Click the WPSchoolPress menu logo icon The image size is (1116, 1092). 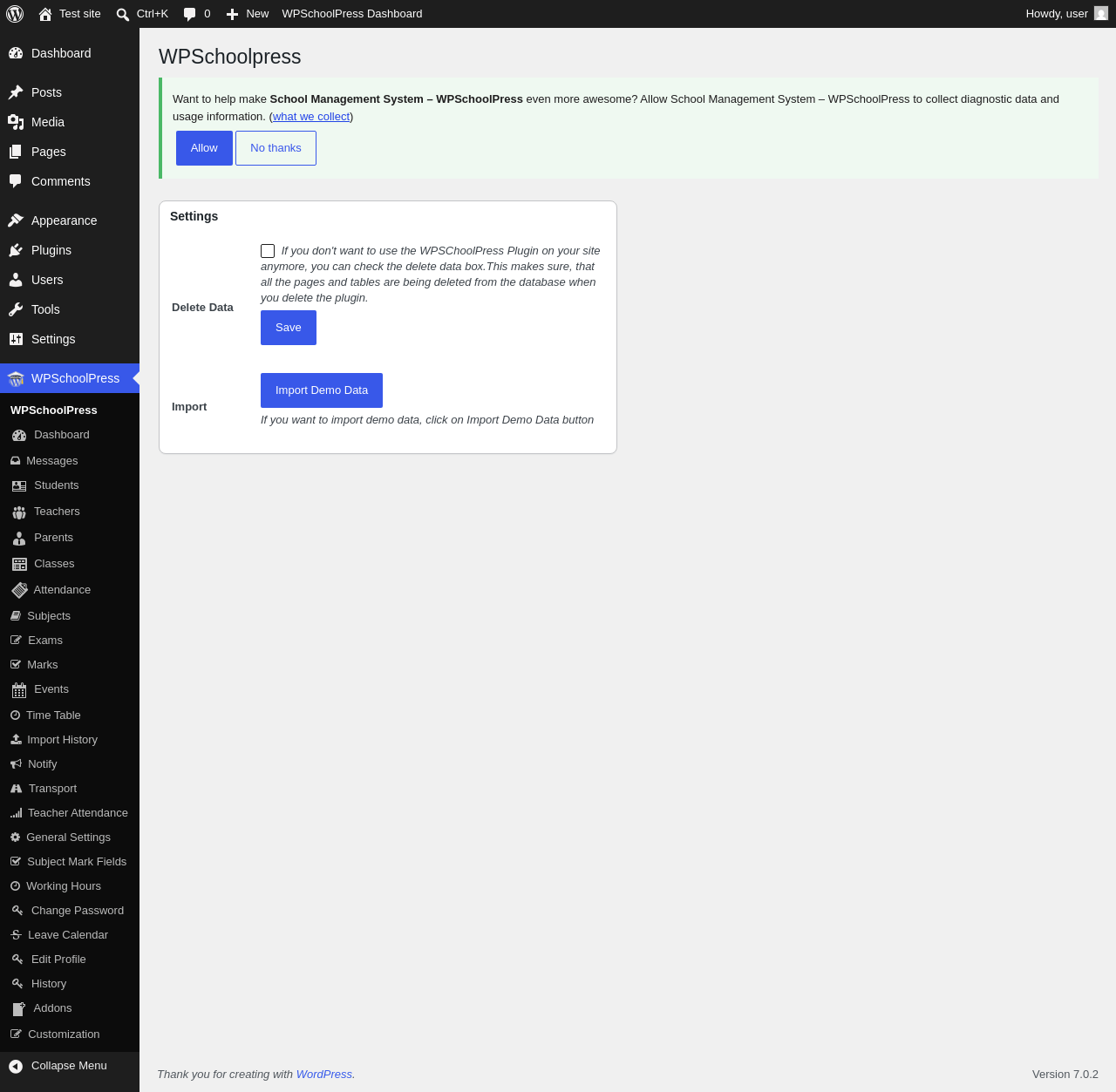pos(16,378)
